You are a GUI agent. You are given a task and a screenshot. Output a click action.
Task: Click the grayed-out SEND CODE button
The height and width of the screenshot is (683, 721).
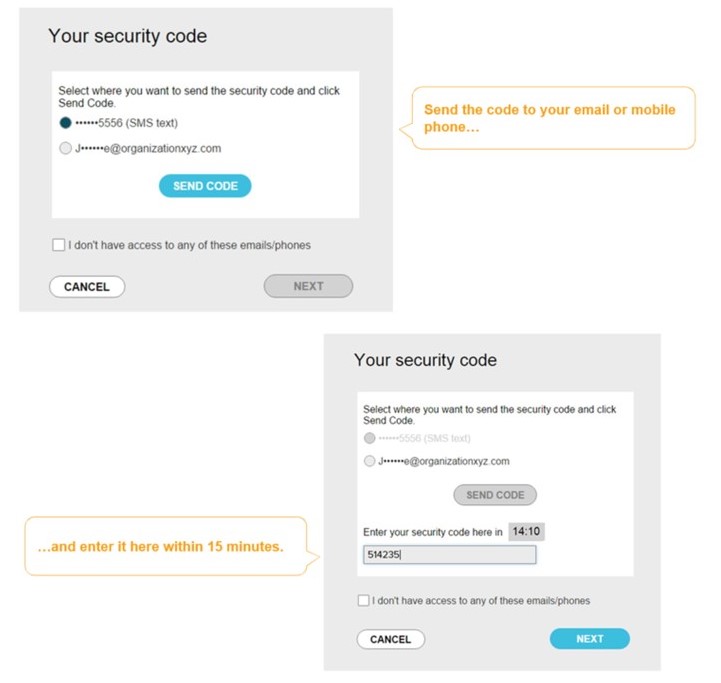495,495
